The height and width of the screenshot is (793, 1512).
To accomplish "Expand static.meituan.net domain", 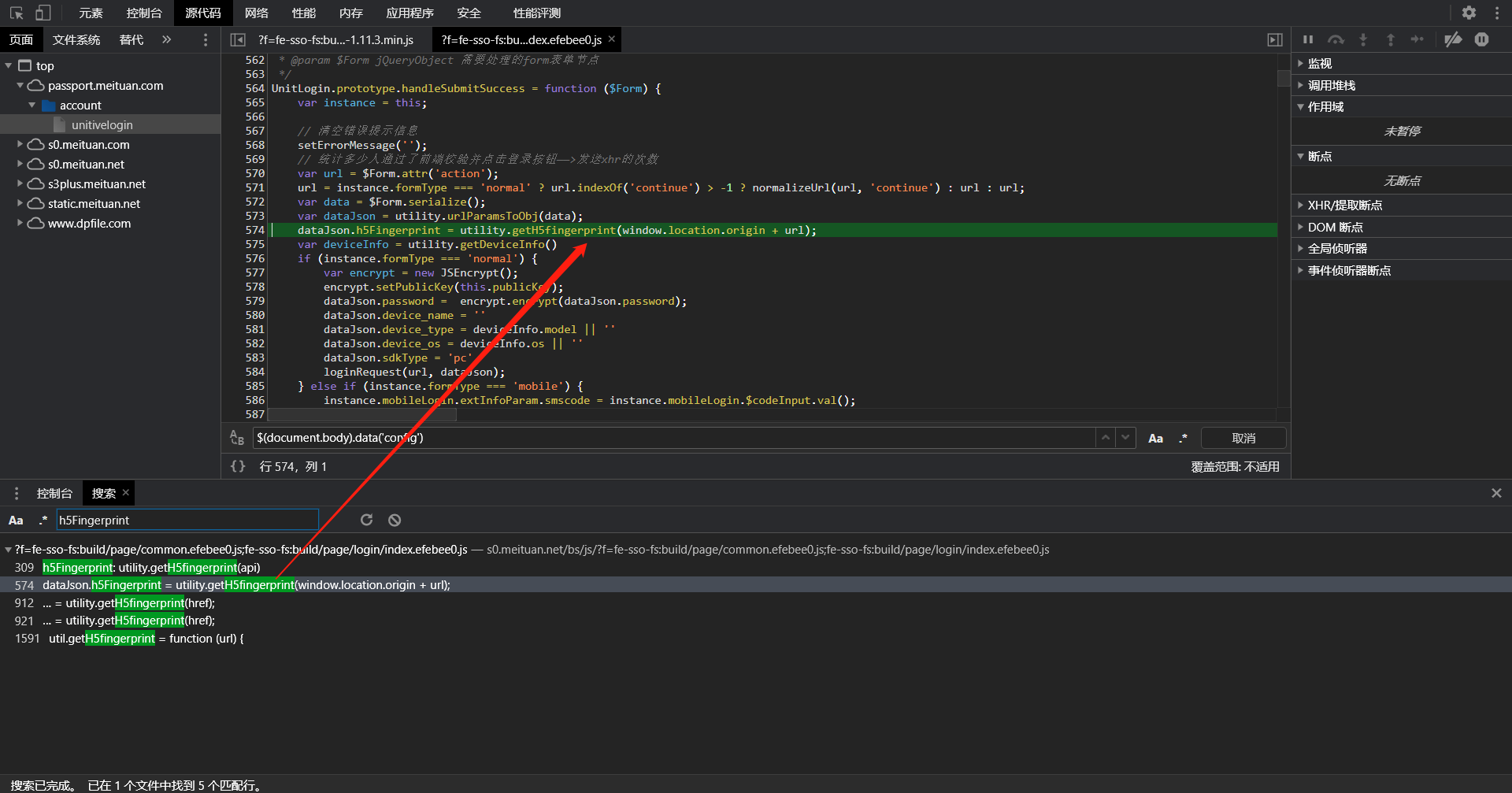I will (x=20, y=204).
